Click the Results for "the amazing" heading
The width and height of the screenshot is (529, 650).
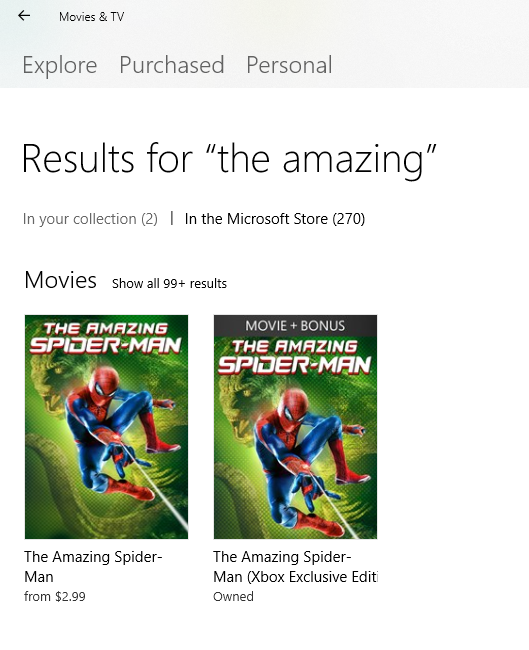229,159
